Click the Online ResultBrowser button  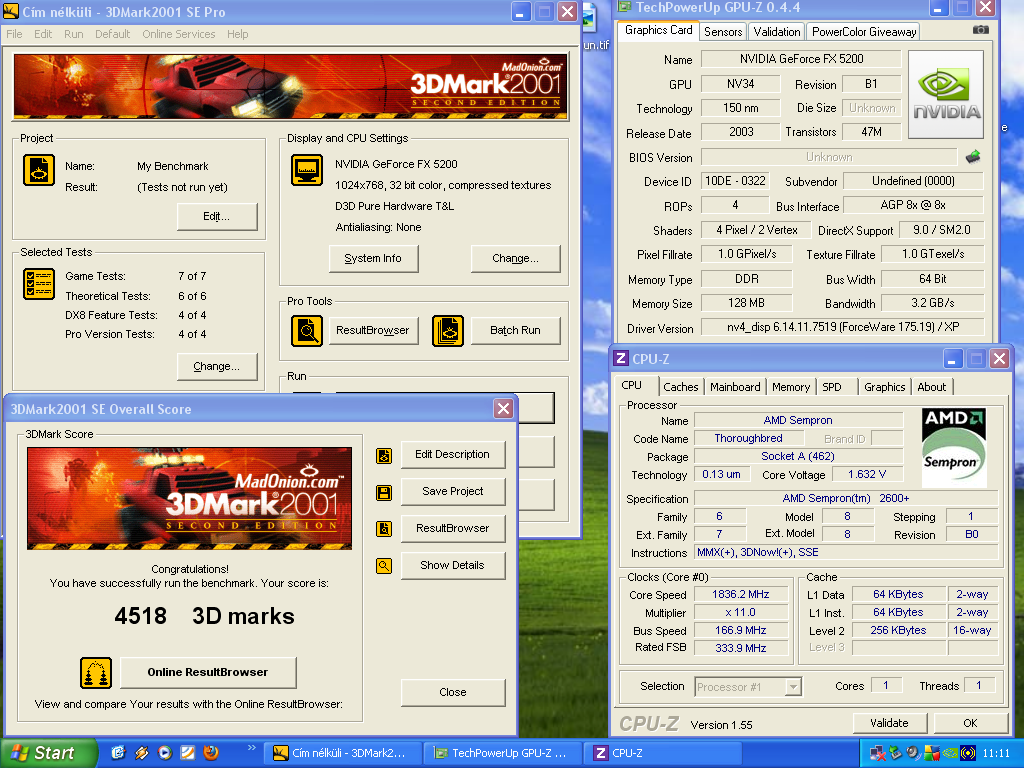(208, 673)
